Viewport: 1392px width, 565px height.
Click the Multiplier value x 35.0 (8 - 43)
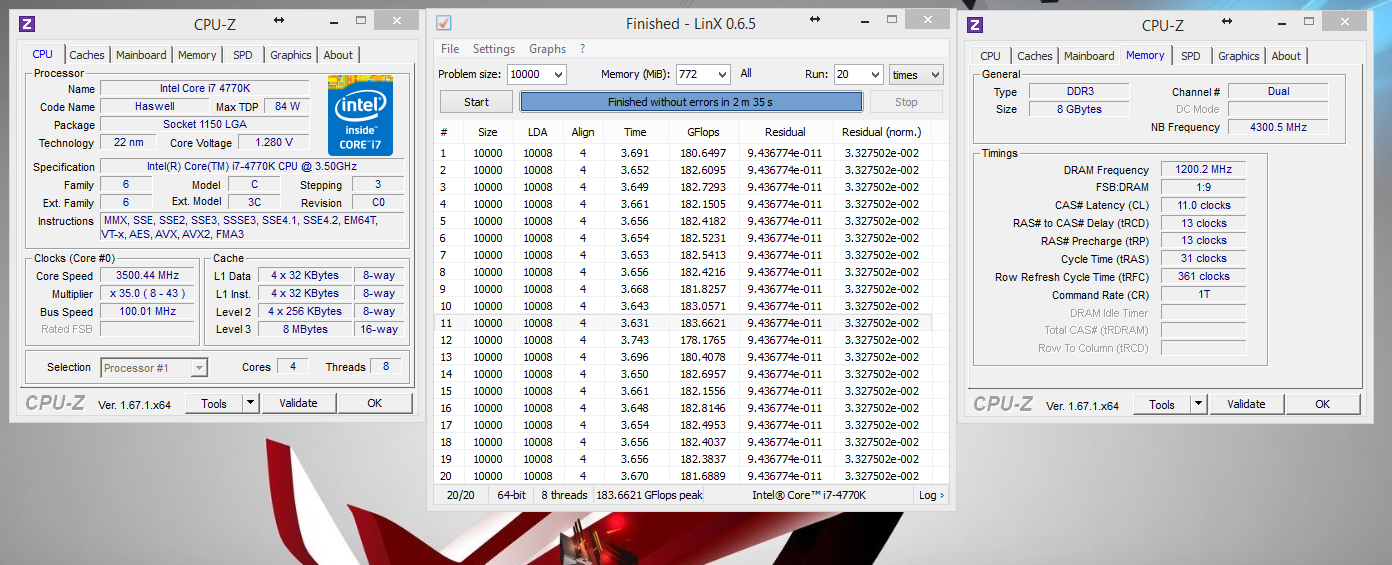(x=148, y=294)
